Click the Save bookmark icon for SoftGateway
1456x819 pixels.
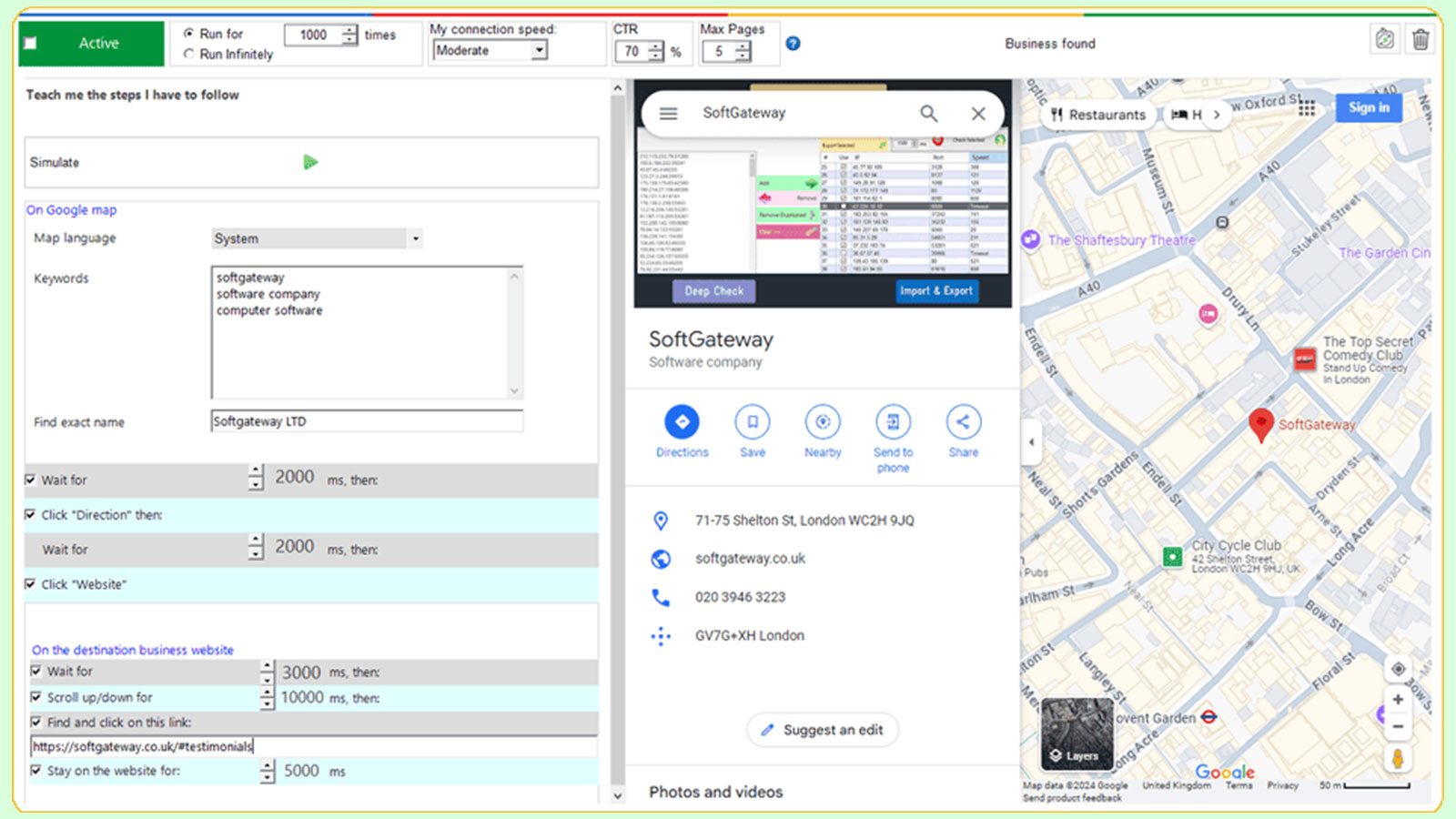[752, 421]
